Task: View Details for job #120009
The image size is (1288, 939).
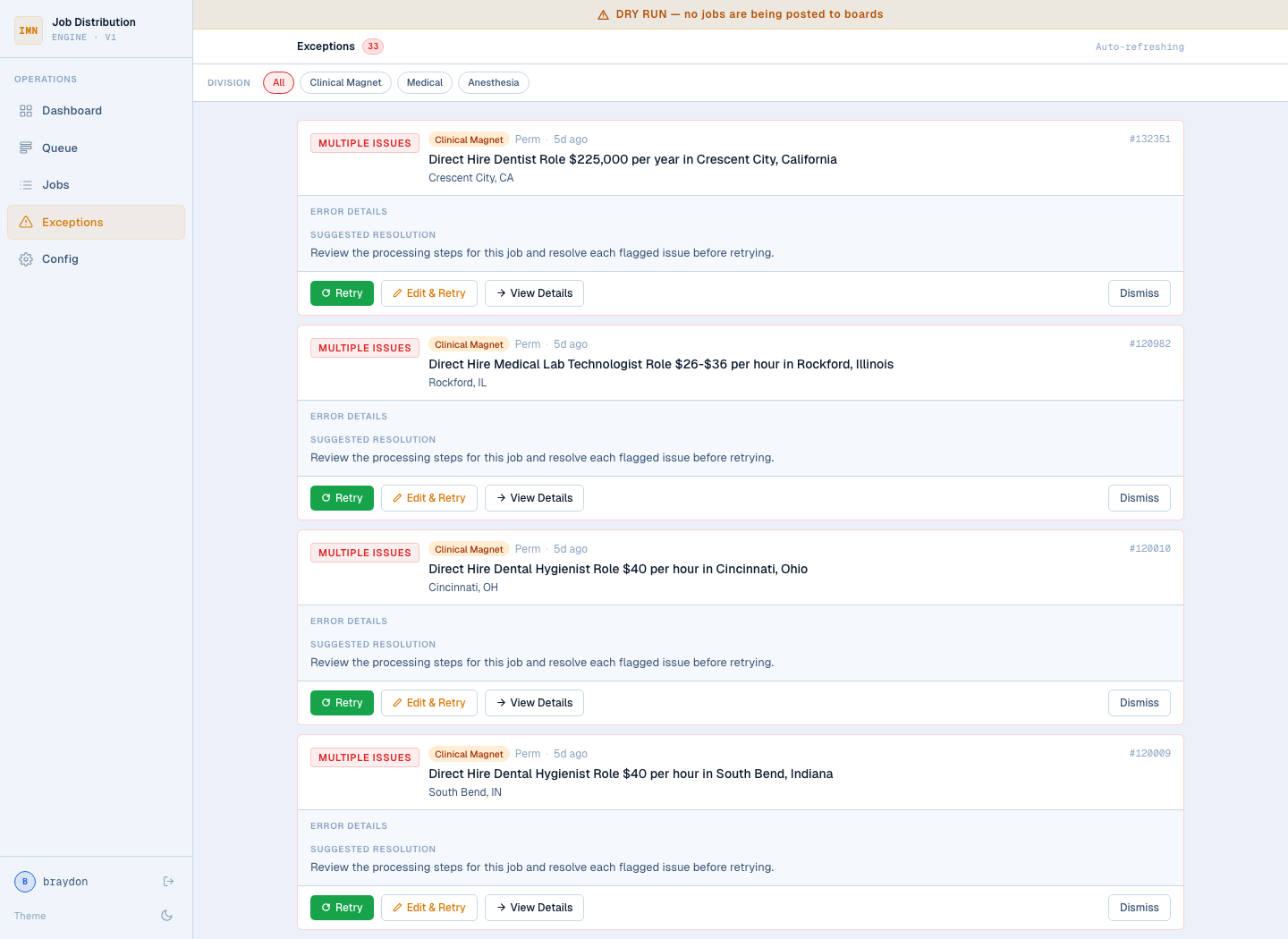Action: (x=534, y=908)
